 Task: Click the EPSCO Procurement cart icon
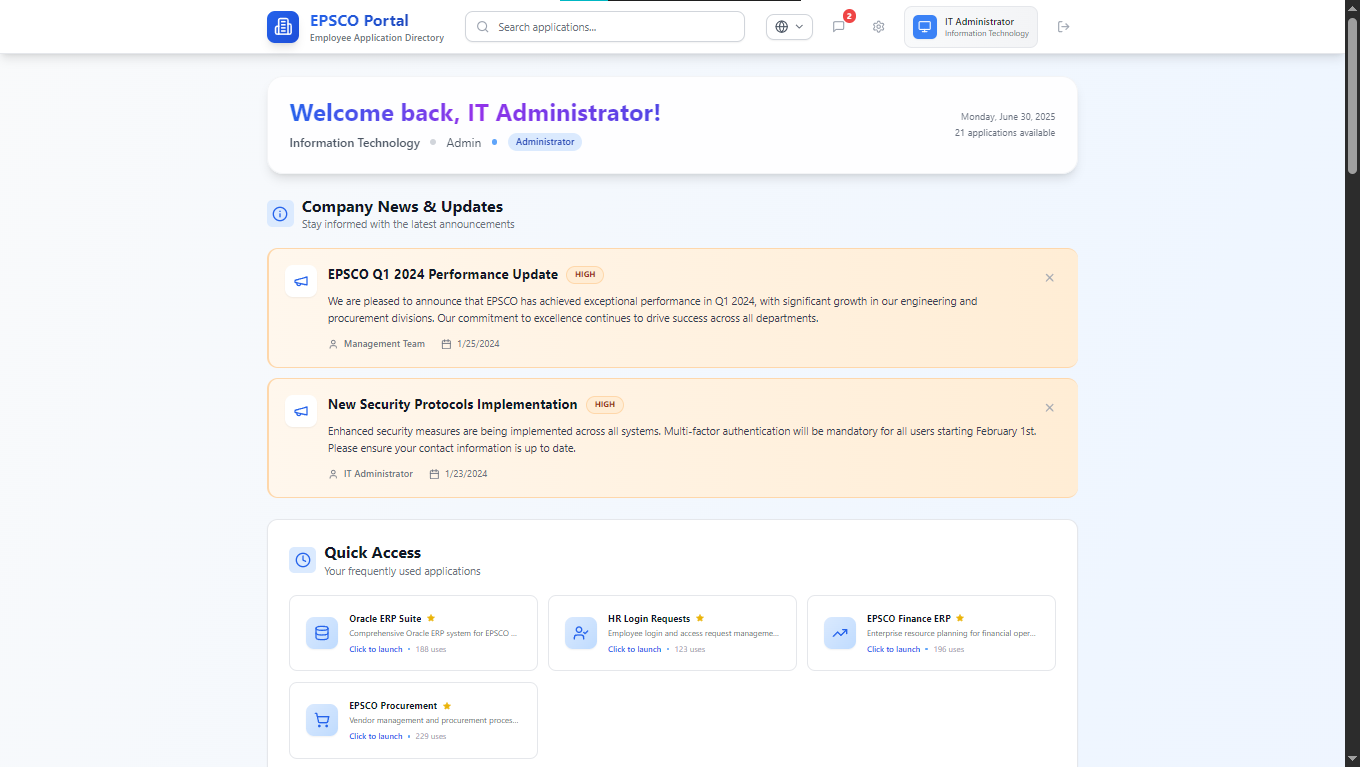click(322, 720)
